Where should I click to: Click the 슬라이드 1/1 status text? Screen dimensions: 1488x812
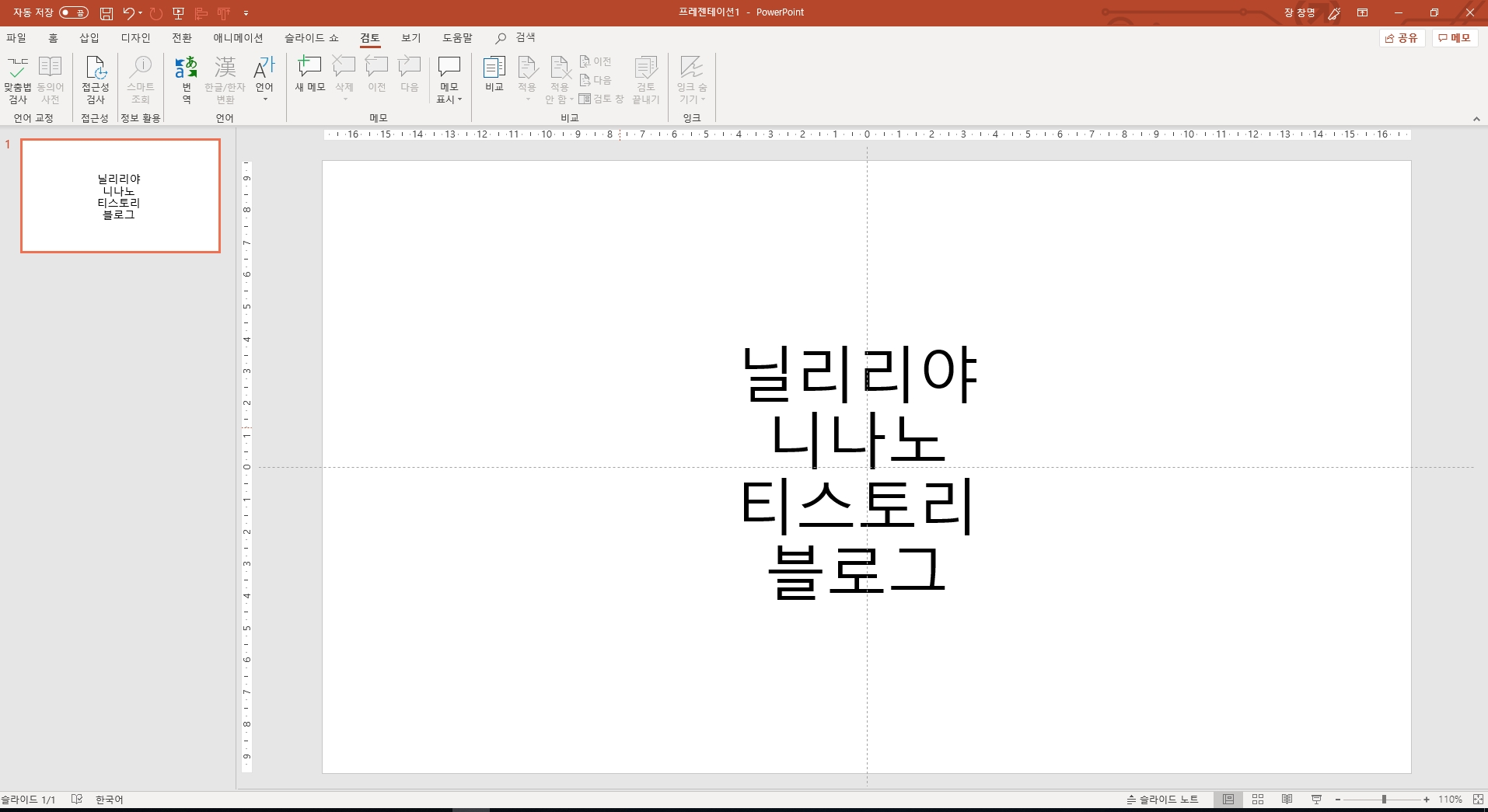tap(28, 800)
